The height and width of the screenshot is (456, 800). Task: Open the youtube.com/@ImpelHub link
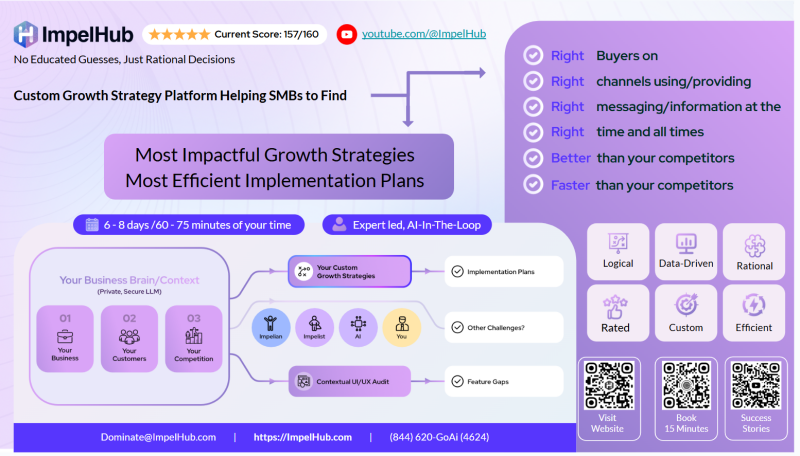pos(424,34)
